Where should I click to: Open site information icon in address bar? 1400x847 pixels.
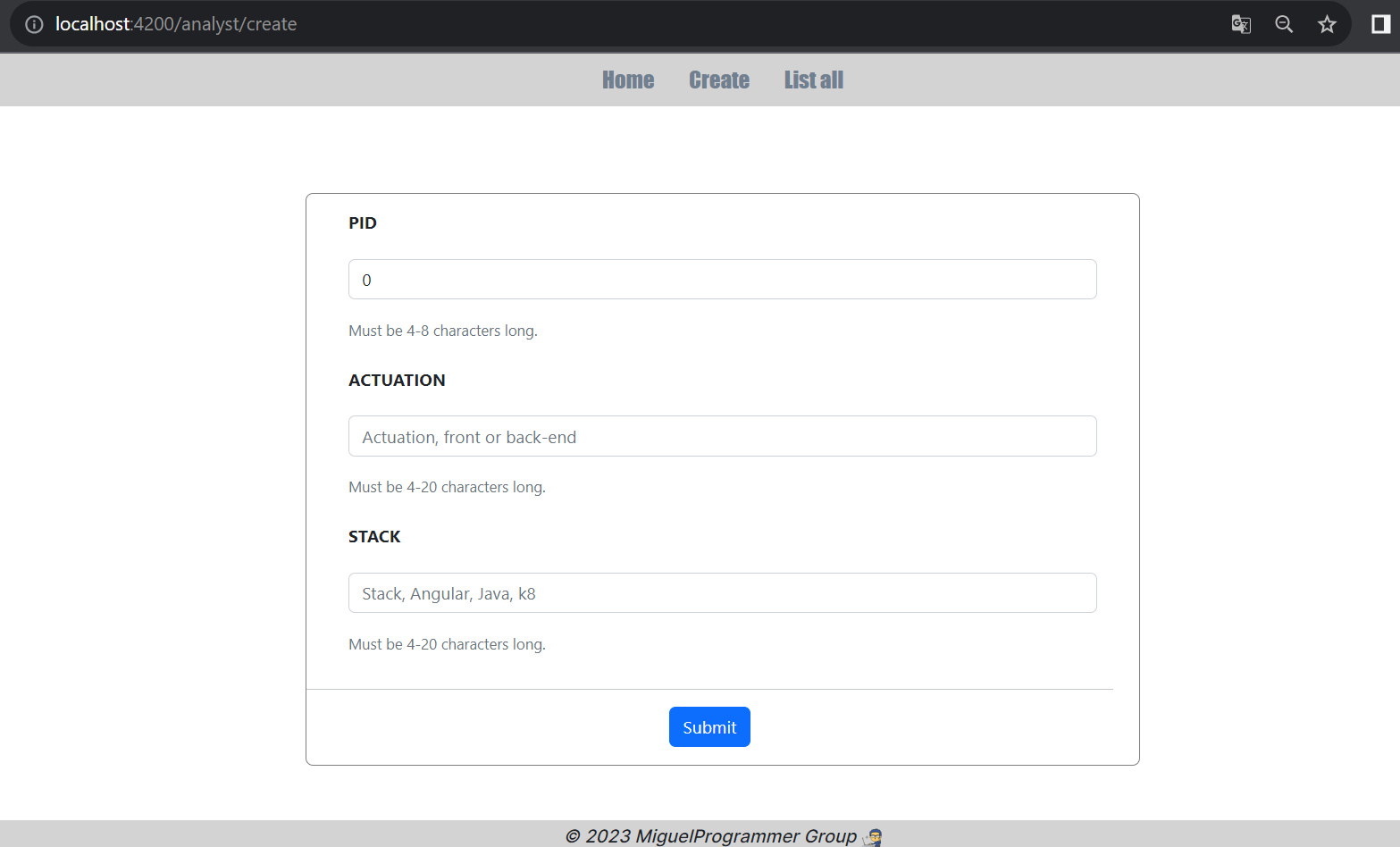coord(34,24)
